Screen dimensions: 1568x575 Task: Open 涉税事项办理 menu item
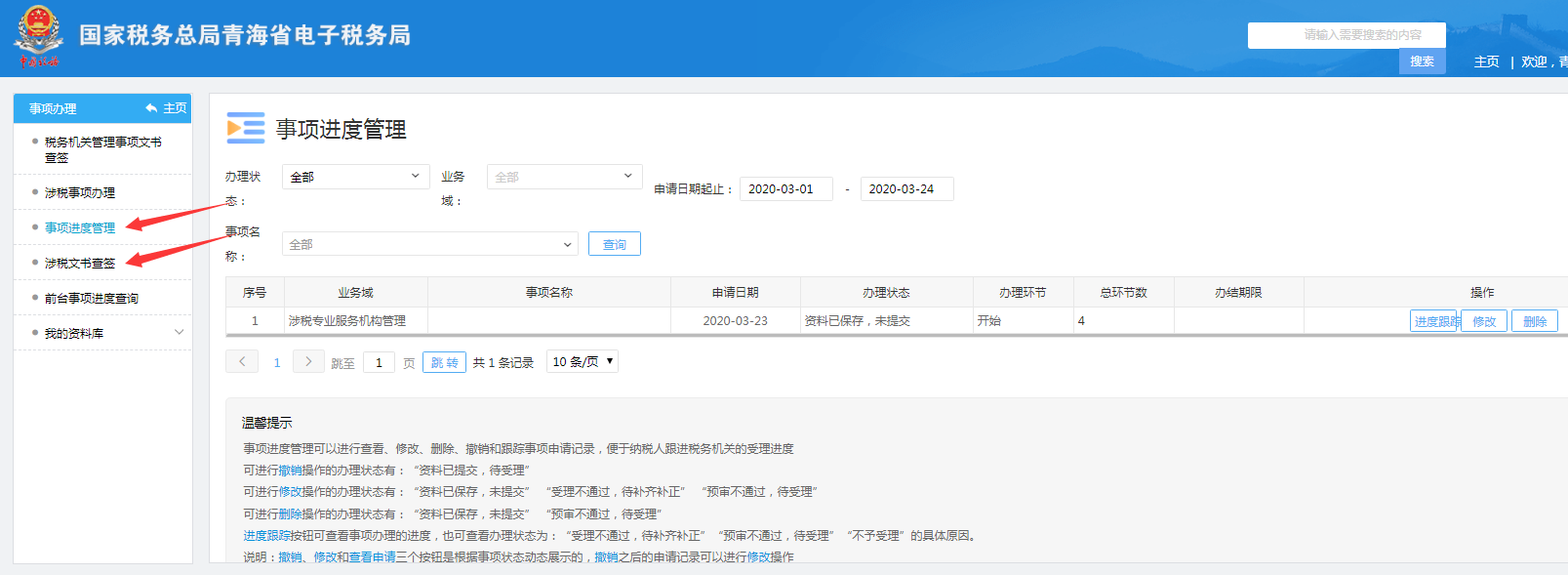click(80, 192)
